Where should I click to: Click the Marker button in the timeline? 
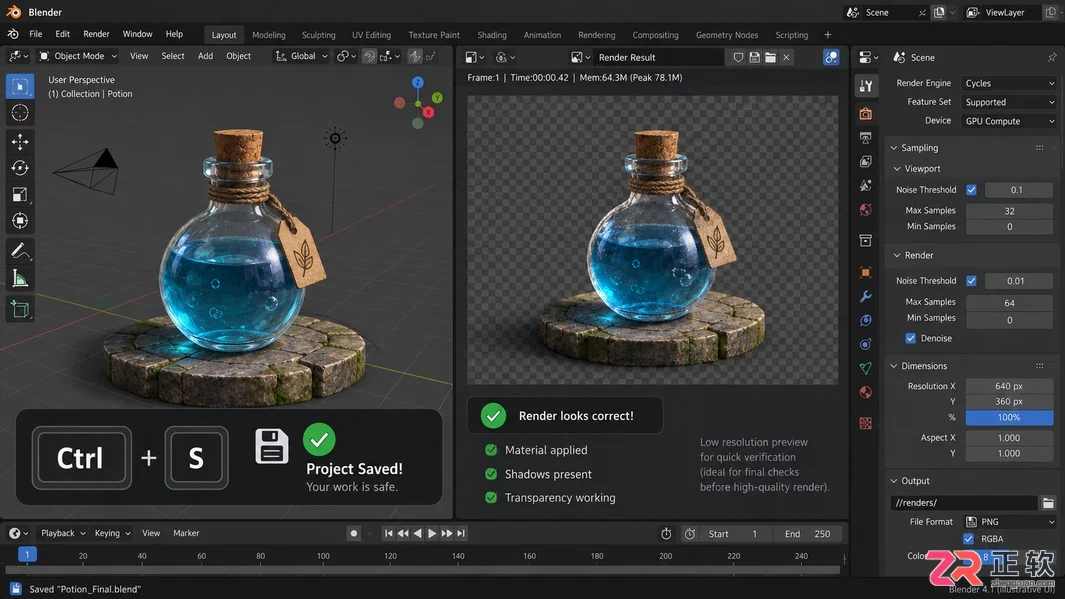click(186, 533)
